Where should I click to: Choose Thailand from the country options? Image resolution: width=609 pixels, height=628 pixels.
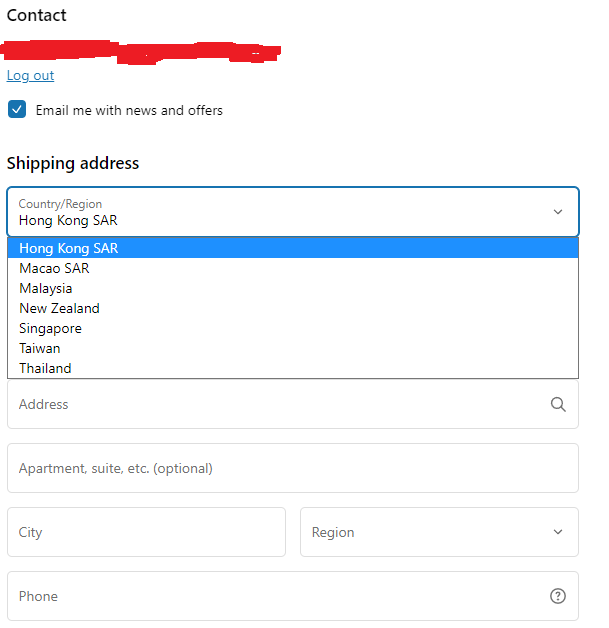click(x=293, y=368)
